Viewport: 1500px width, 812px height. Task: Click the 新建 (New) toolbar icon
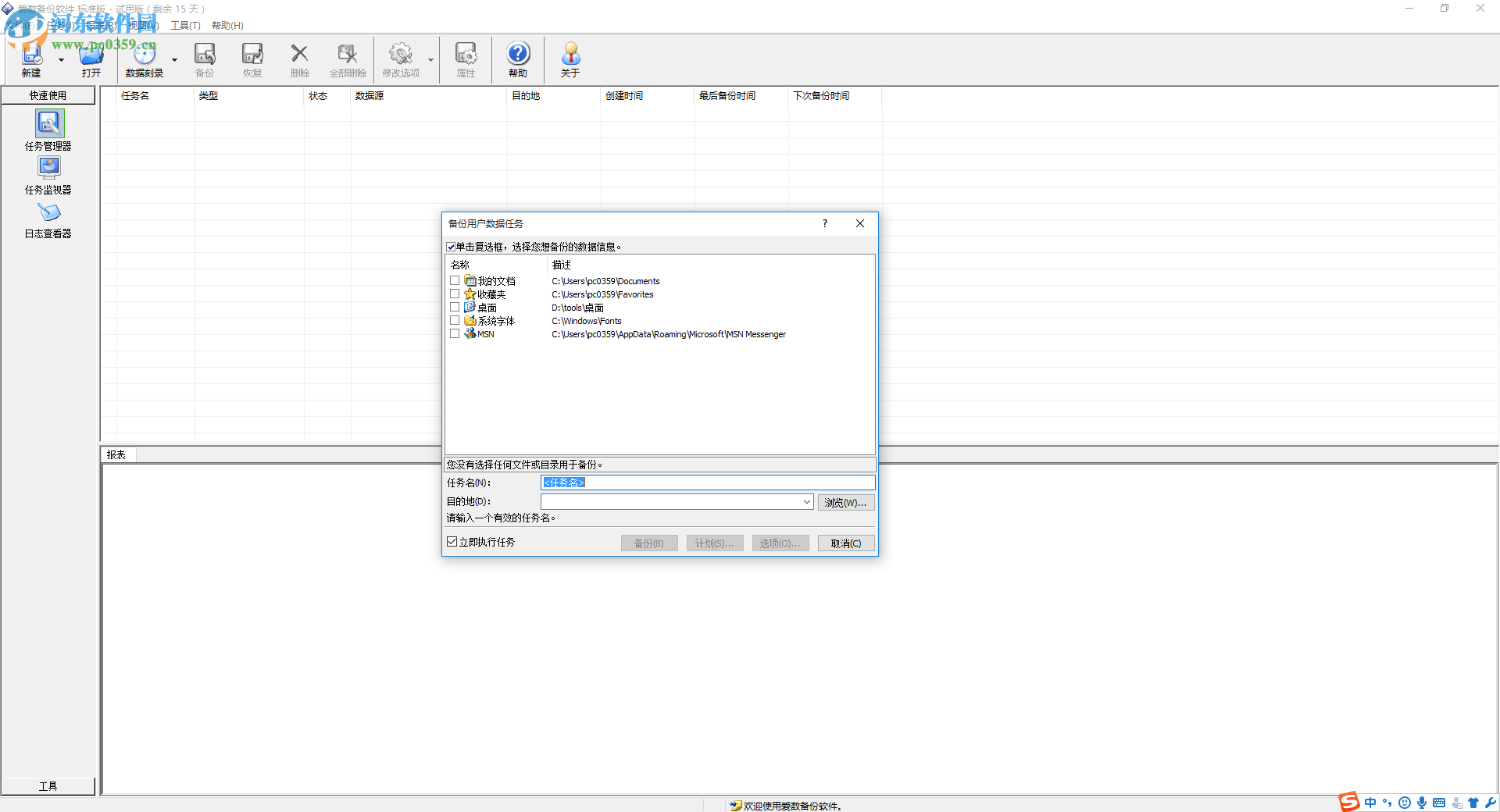click(x=31, y=54)
